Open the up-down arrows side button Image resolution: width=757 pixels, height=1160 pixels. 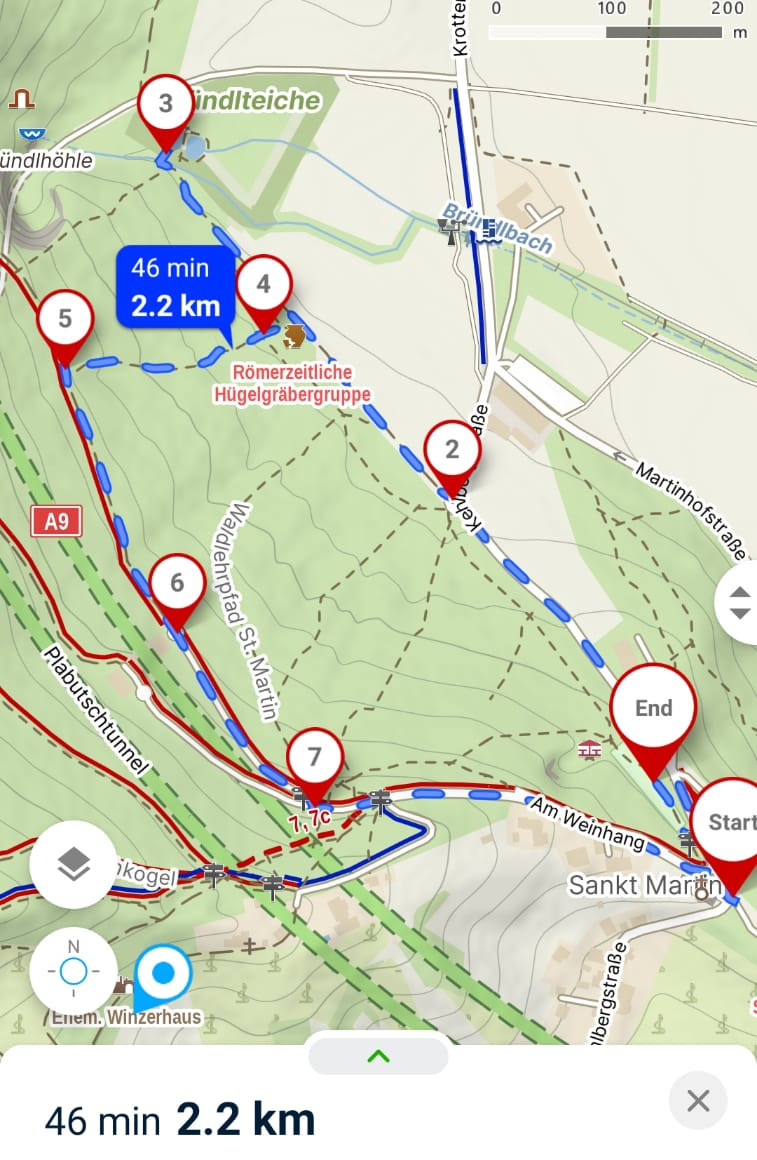pos(739,602)
